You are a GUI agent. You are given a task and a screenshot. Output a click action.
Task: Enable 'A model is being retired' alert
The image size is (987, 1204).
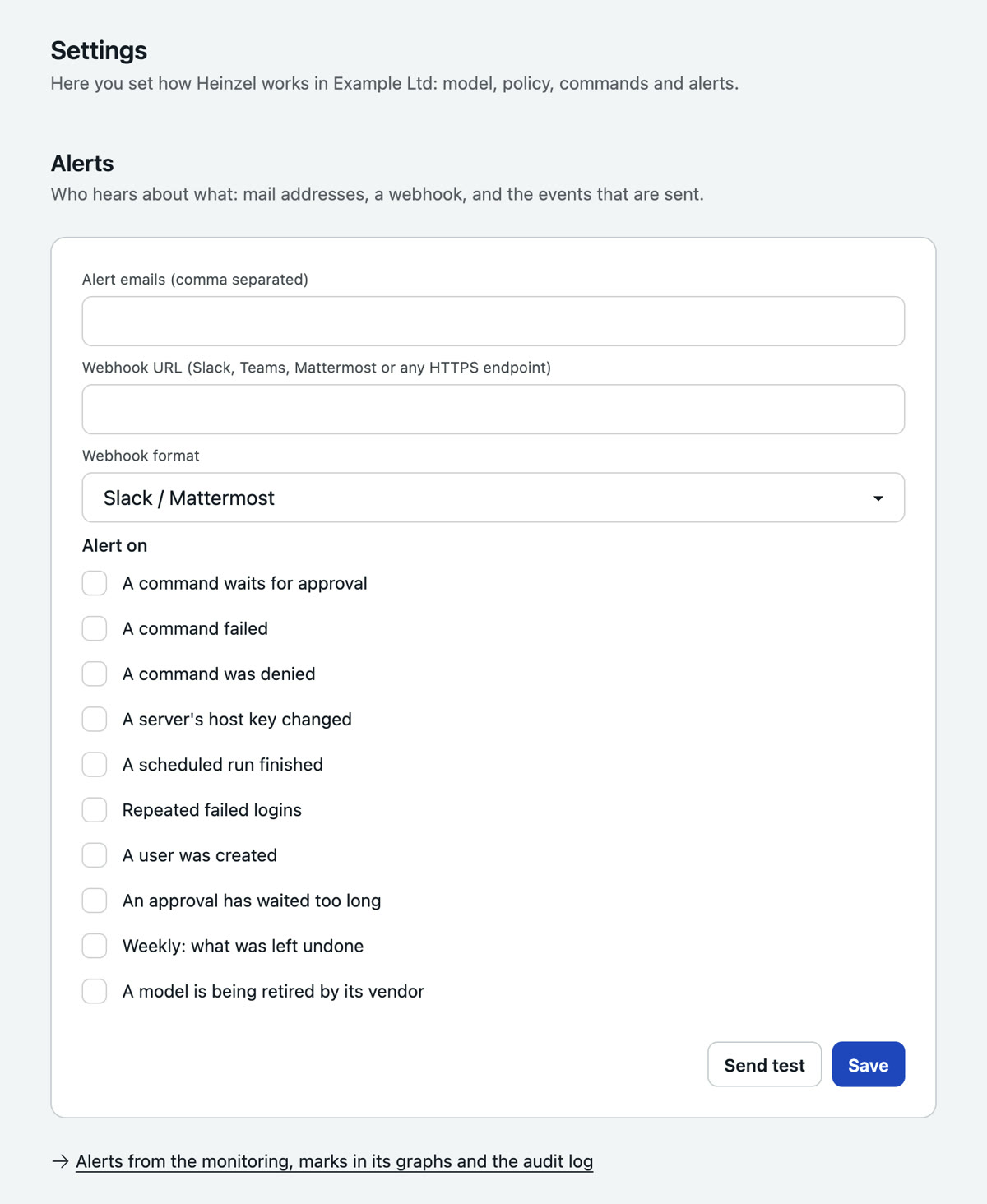click(95, 991)
